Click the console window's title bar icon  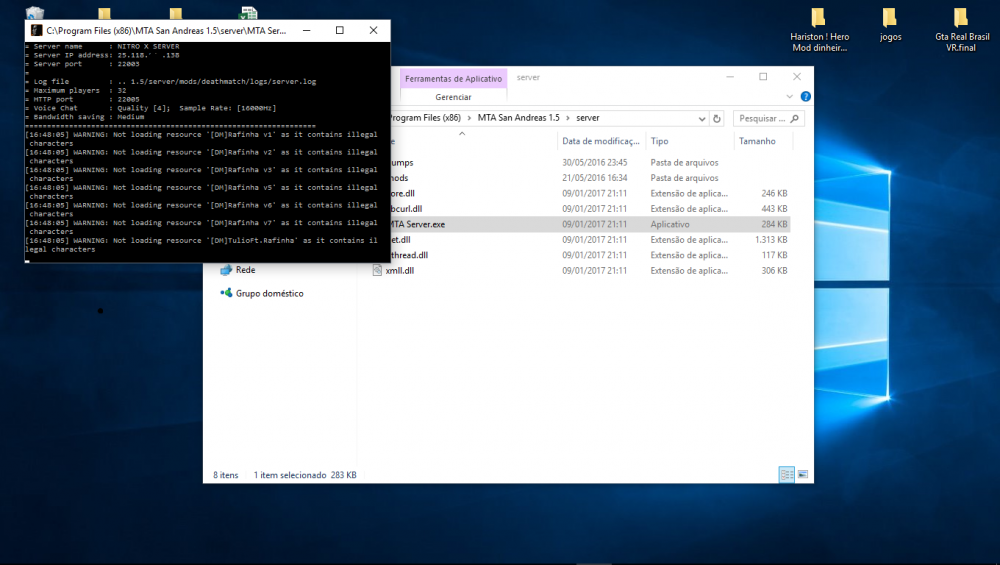[x=36, y=31]
